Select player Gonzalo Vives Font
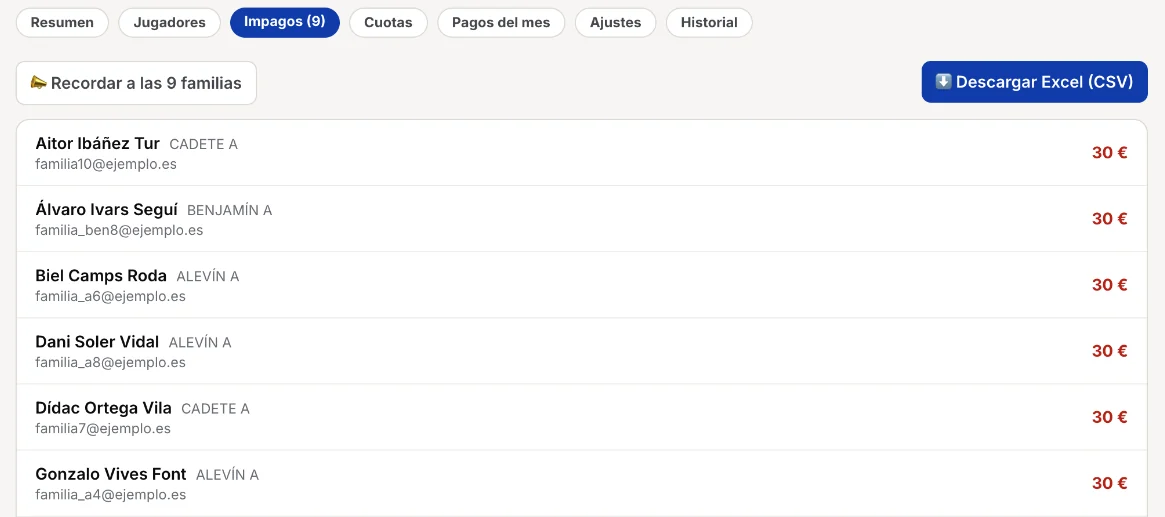The width and height of the screenshot is (1165, 517). point(111,474)
